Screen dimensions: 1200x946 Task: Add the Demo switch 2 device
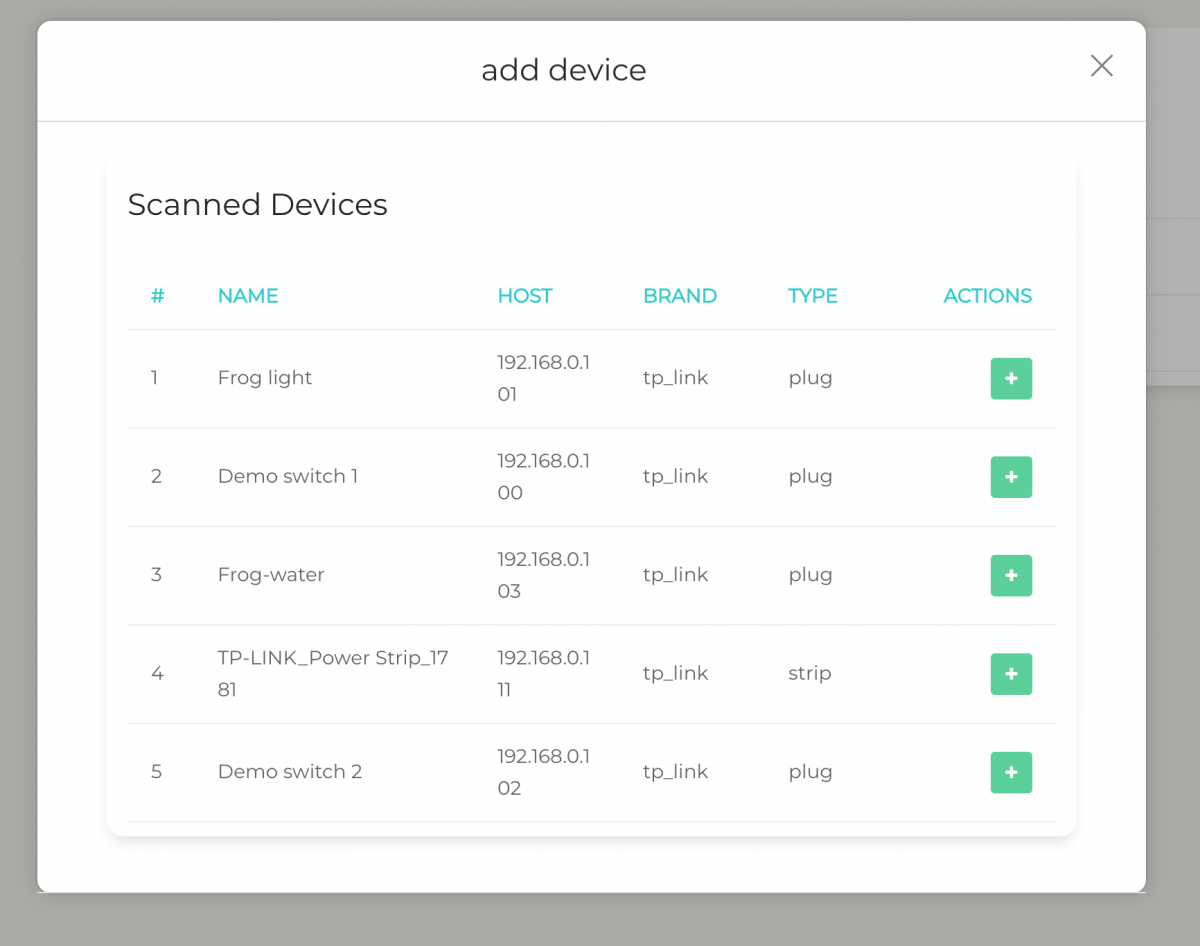click(1011, 773)
